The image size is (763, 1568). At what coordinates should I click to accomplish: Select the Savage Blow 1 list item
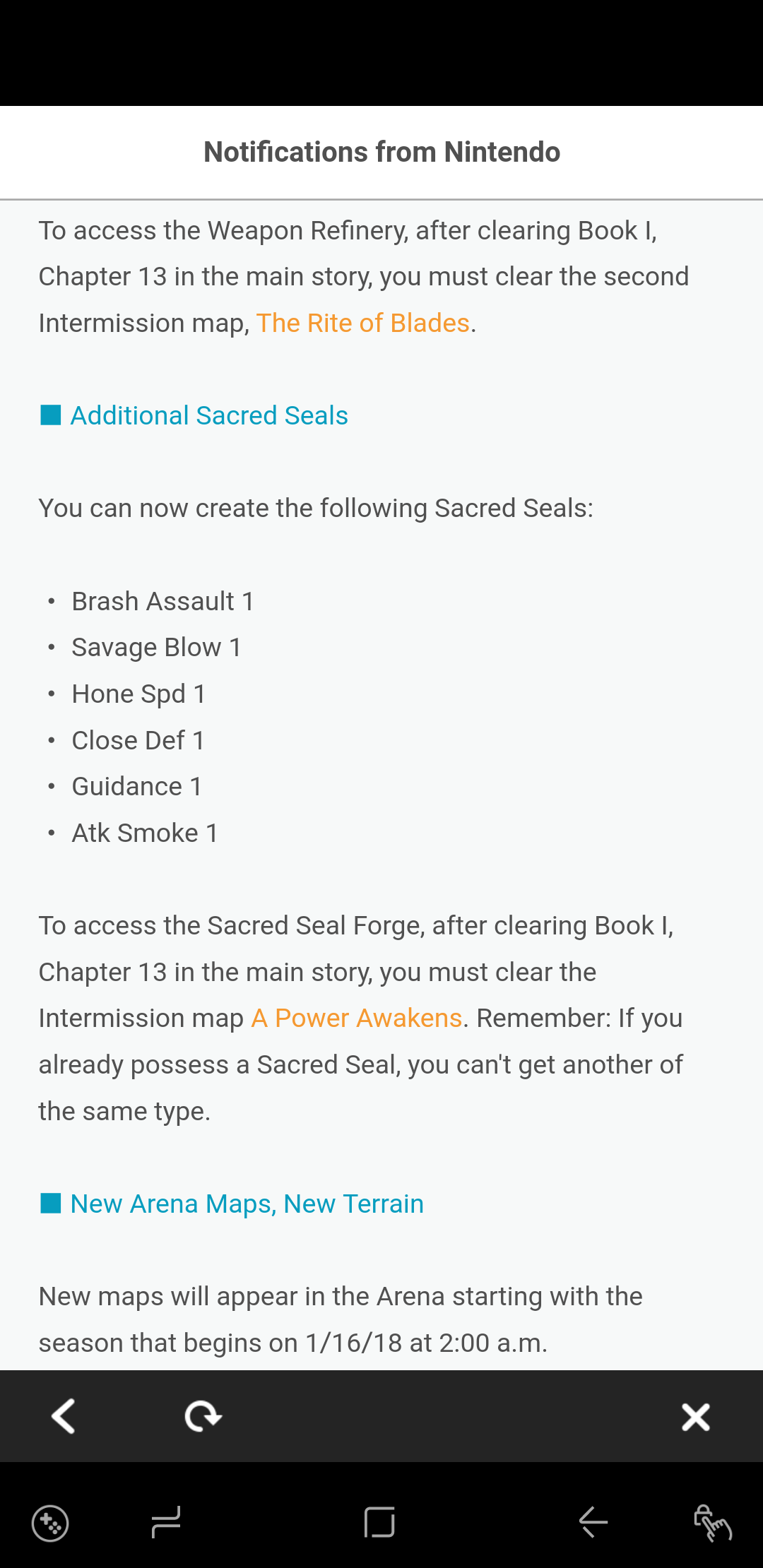coord(157,647)
